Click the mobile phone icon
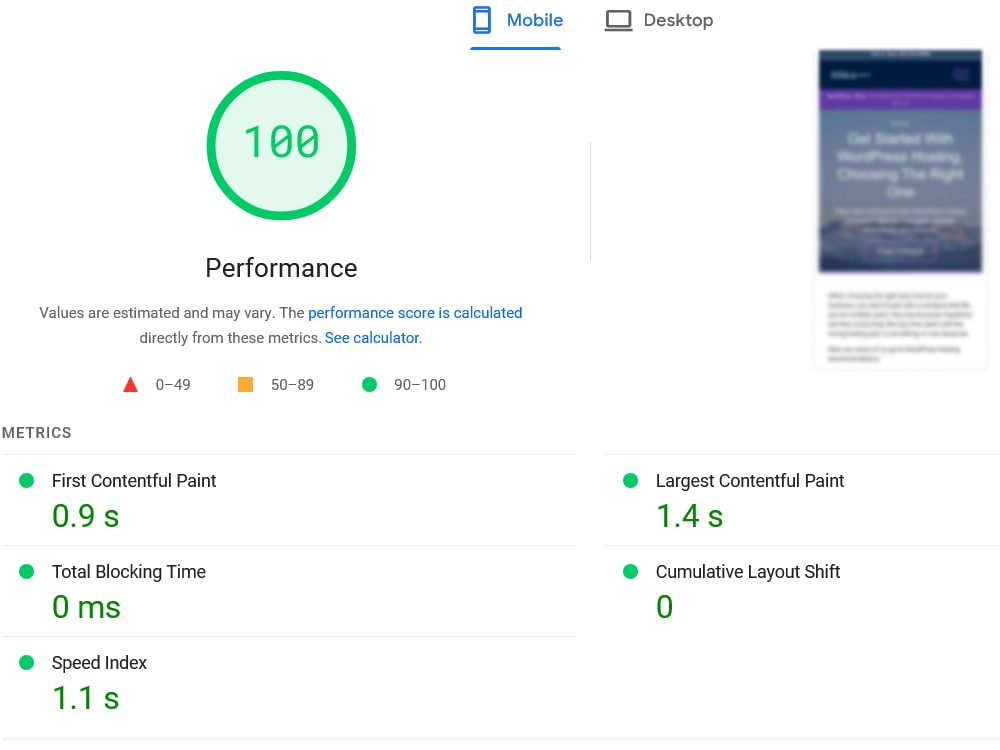Image resolution: width=1000 pixels, height=750 pixels. point(482,20)
